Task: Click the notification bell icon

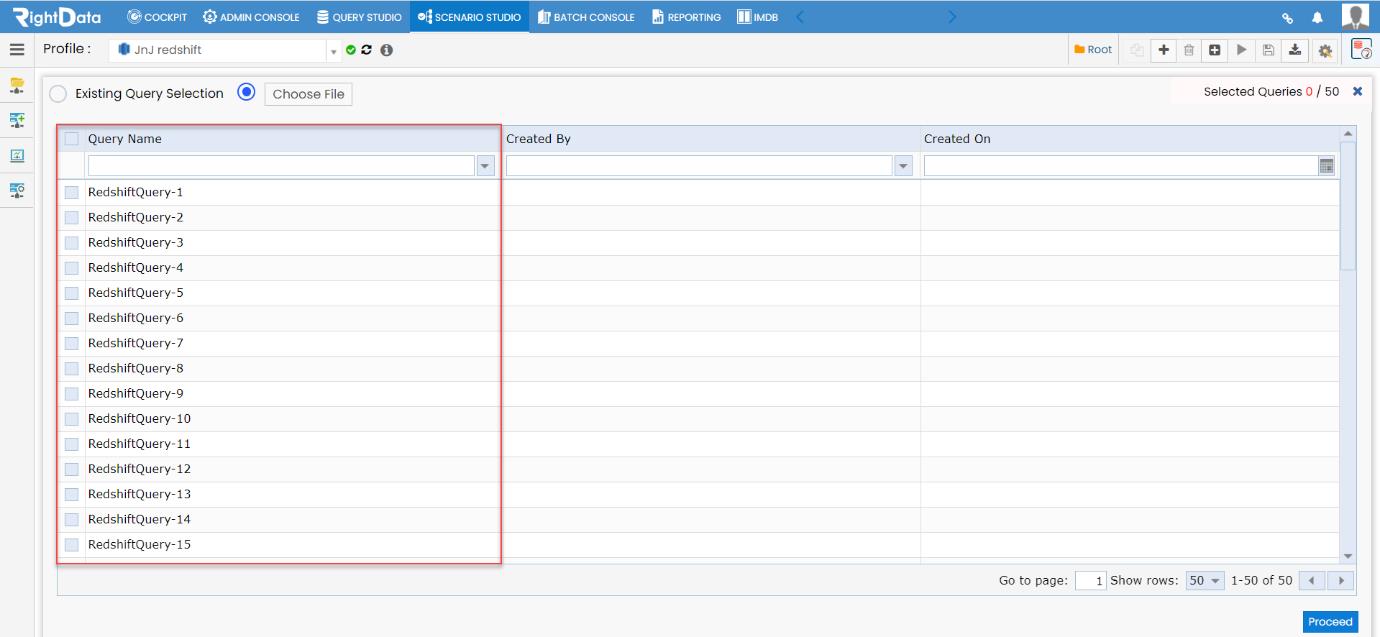Action: tap(1317, 18)
